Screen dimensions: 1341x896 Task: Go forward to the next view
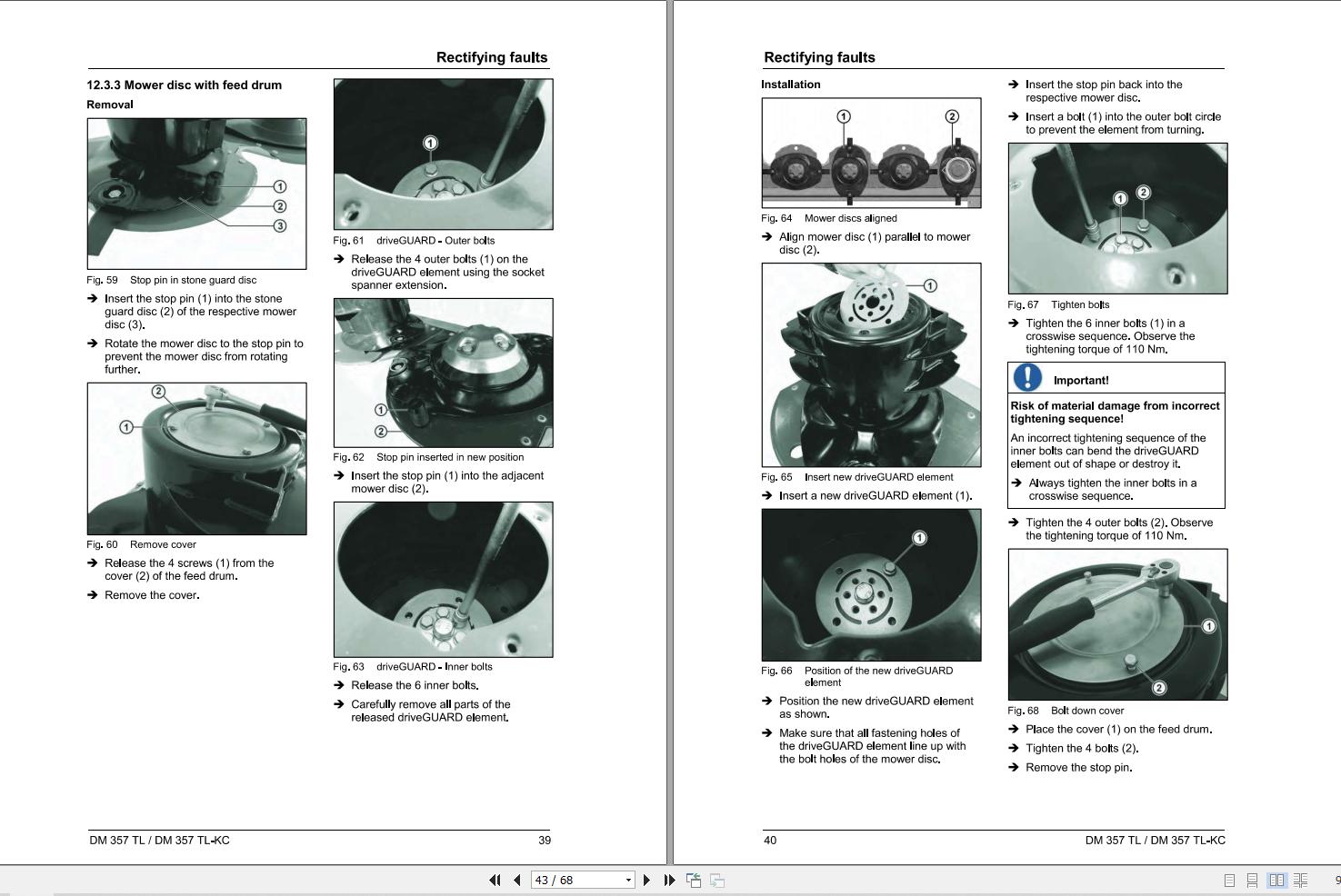click(x=717, y=880)
